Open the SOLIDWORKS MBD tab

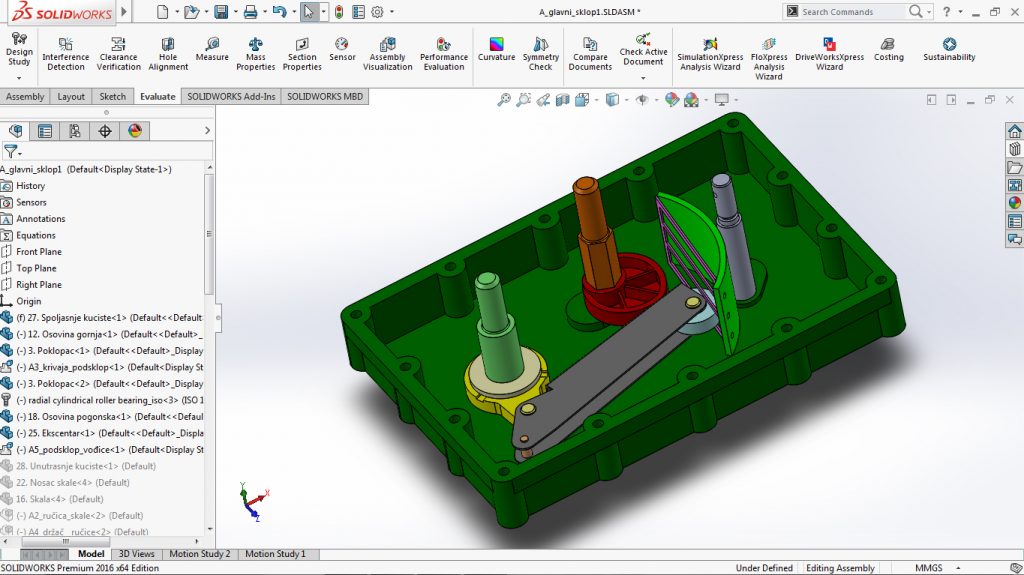325,97
